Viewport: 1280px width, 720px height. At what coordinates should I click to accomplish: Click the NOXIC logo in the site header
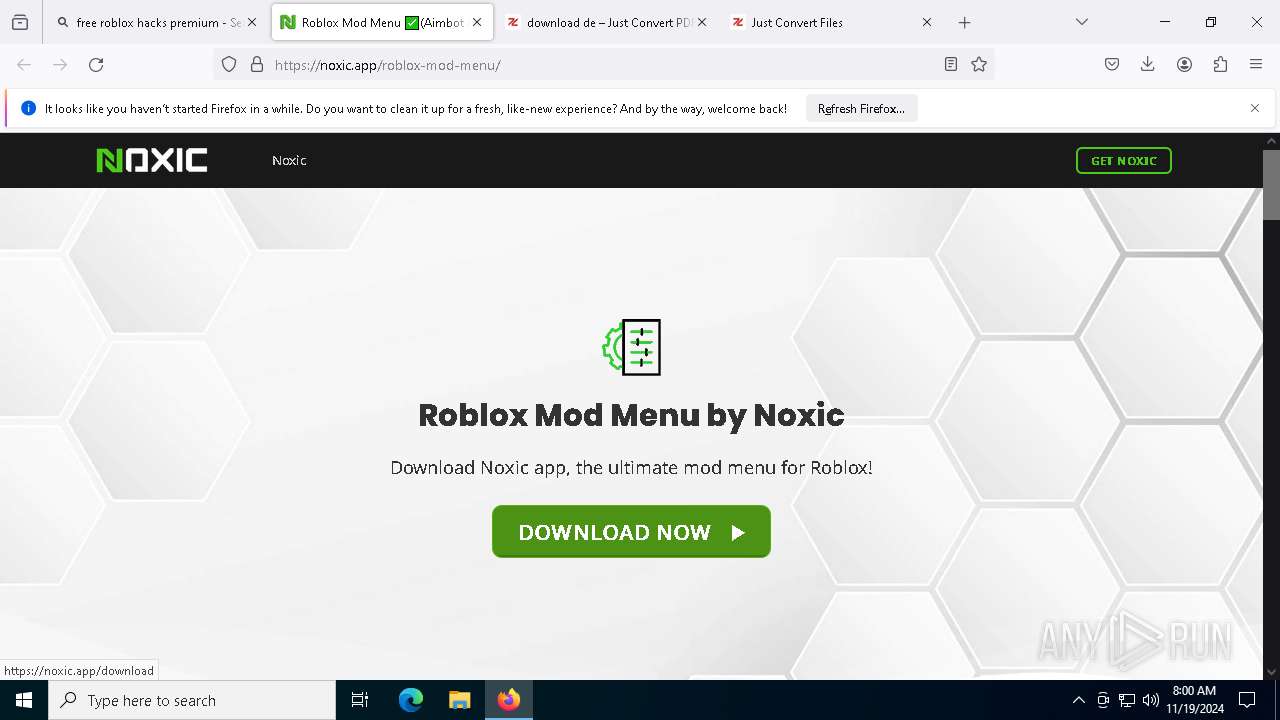click(151, 160)
